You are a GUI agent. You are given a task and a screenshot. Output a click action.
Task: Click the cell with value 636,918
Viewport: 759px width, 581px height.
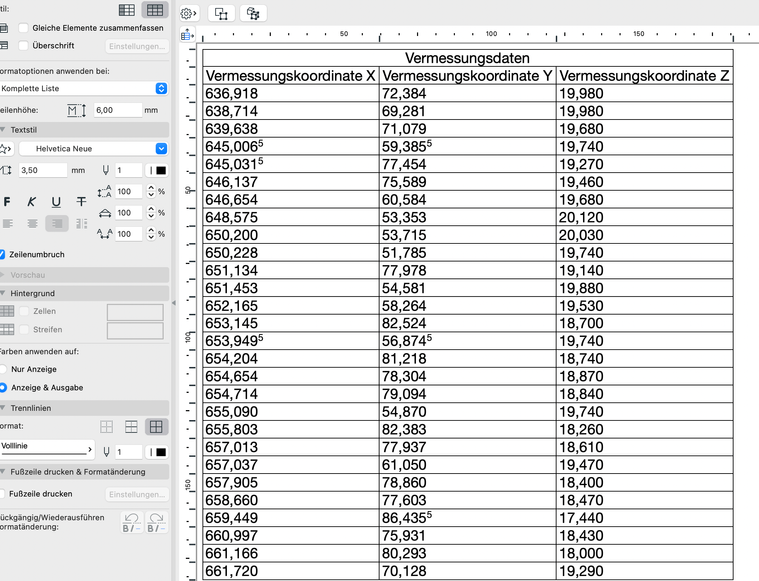point(290,93)
